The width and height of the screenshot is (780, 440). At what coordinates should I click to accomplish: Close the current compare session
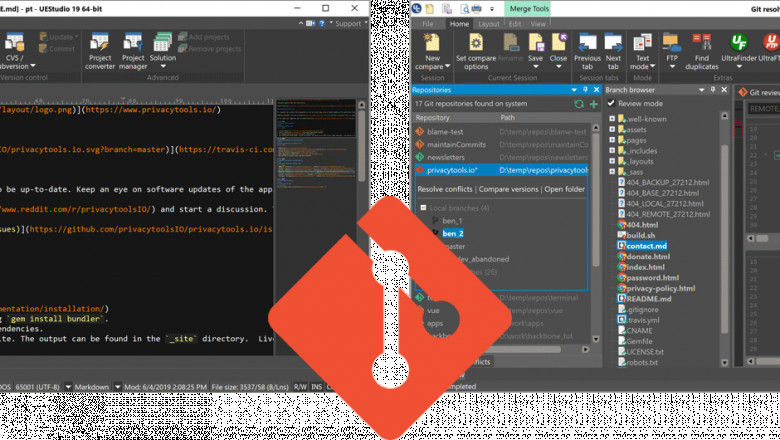pyautogui.click(x=558, y=52)
